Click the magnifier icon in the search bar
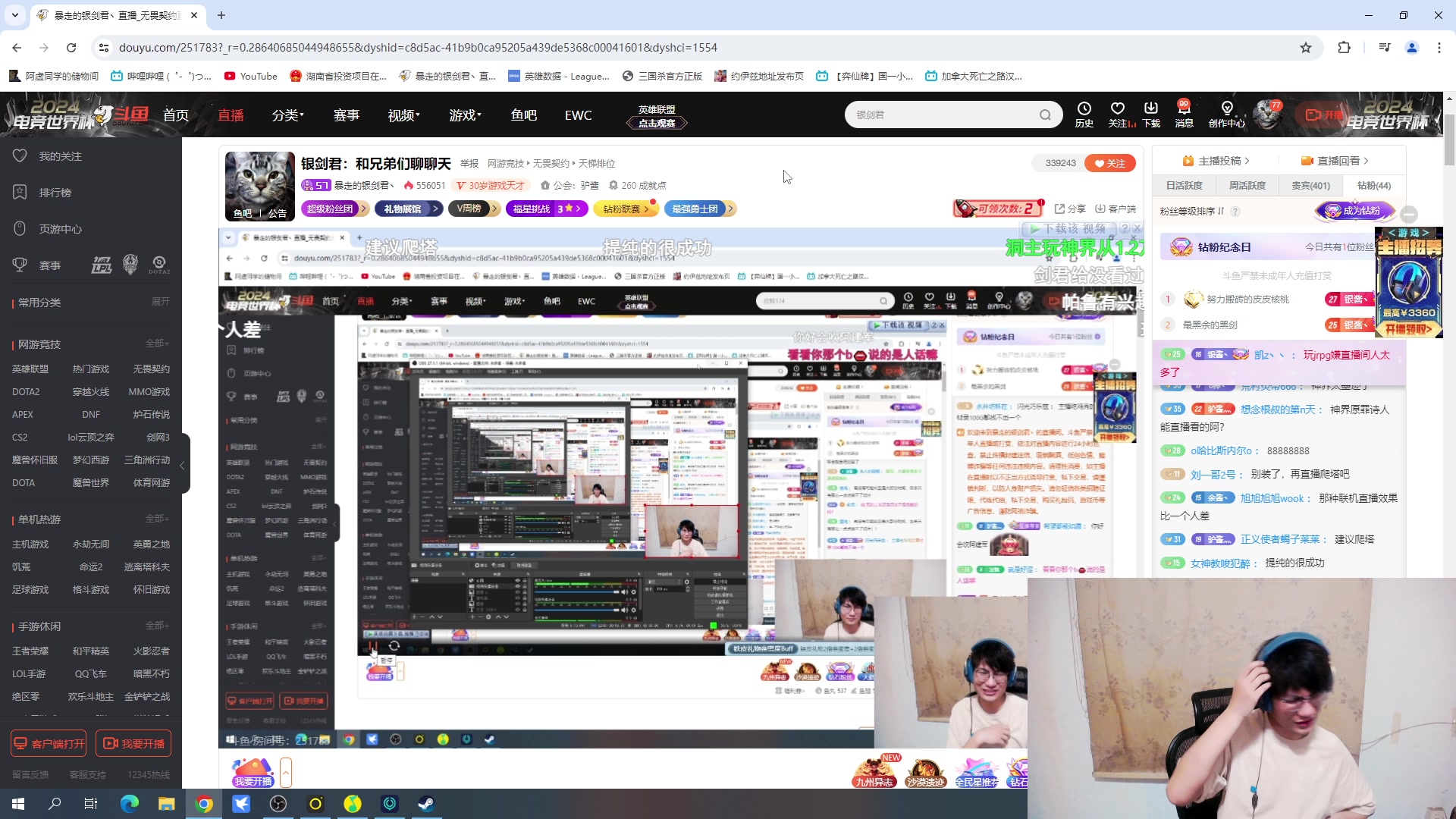The height and width of the screenshot is (819, 1456). pyautogui.click(x=1045, y=114)
